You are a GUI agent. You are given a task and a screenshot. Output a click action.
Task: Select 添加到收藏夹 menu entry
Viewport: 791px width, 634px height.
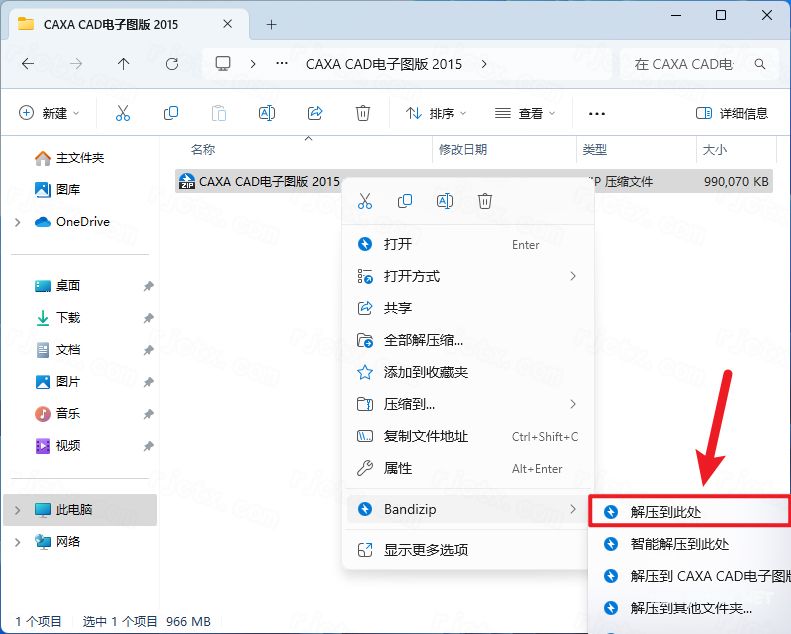(x=468, y=372)
